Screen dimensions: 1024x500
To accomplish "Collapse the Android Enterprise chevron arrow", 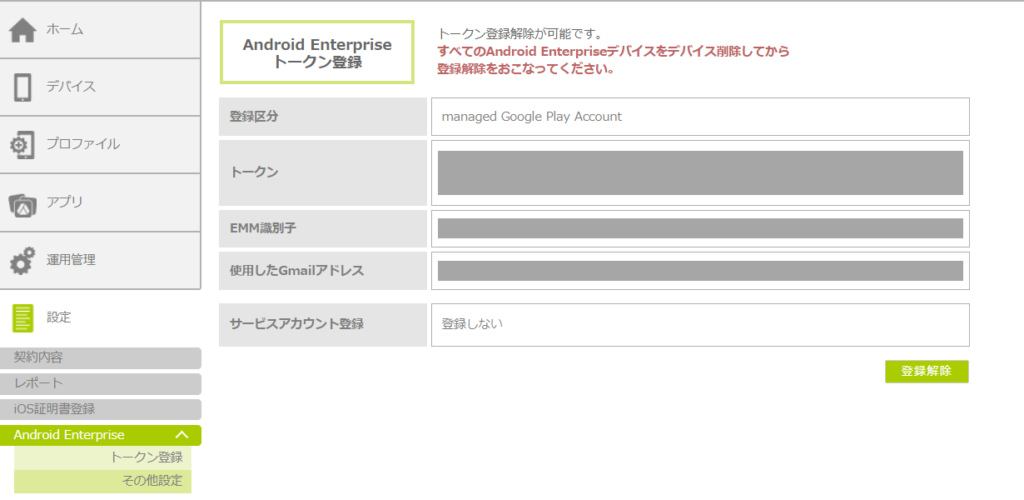I will pos(181,435).
